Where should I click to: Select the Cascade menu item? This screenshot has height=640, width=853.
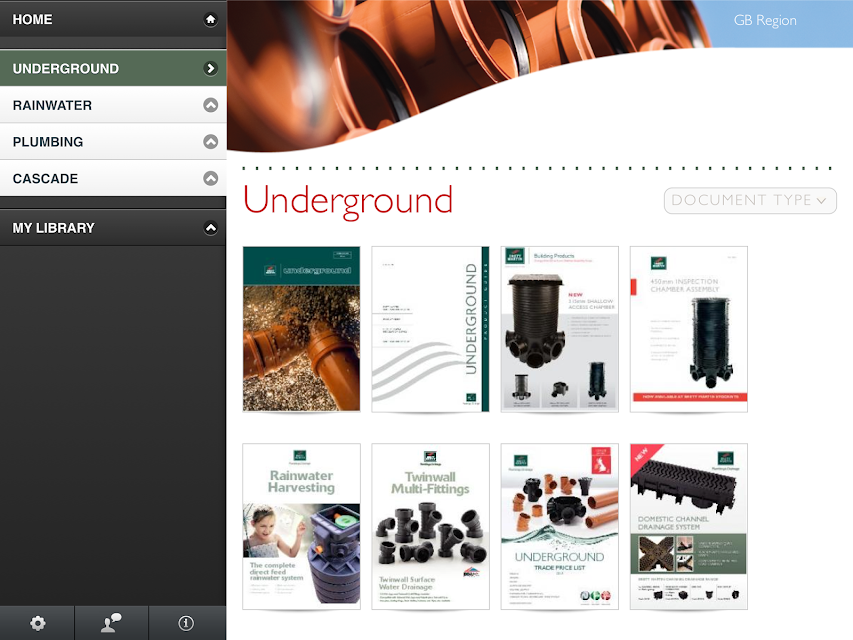pyautogui.click(x=113, y=179)
